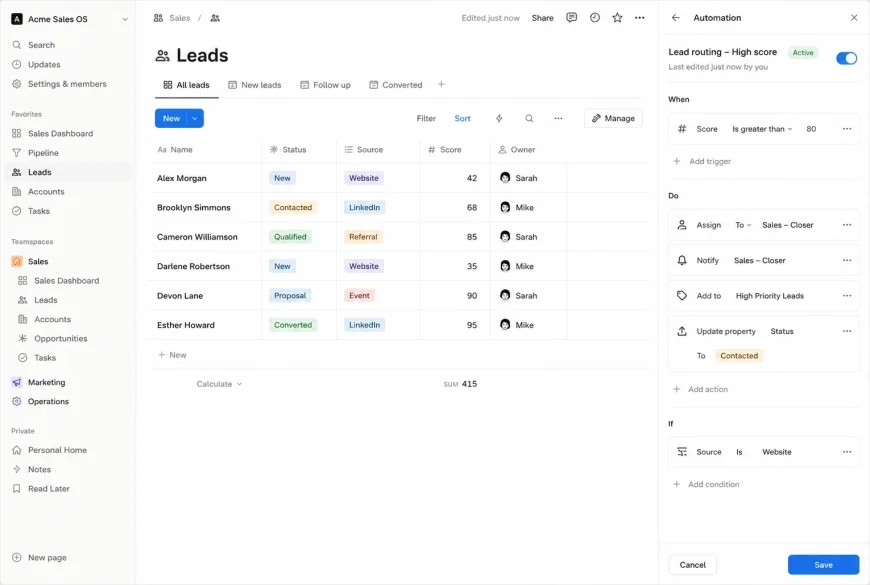Open options for the Add to action row
This screenshot has width=870, height=585.
pyautogui.click(x=847, y=296)
